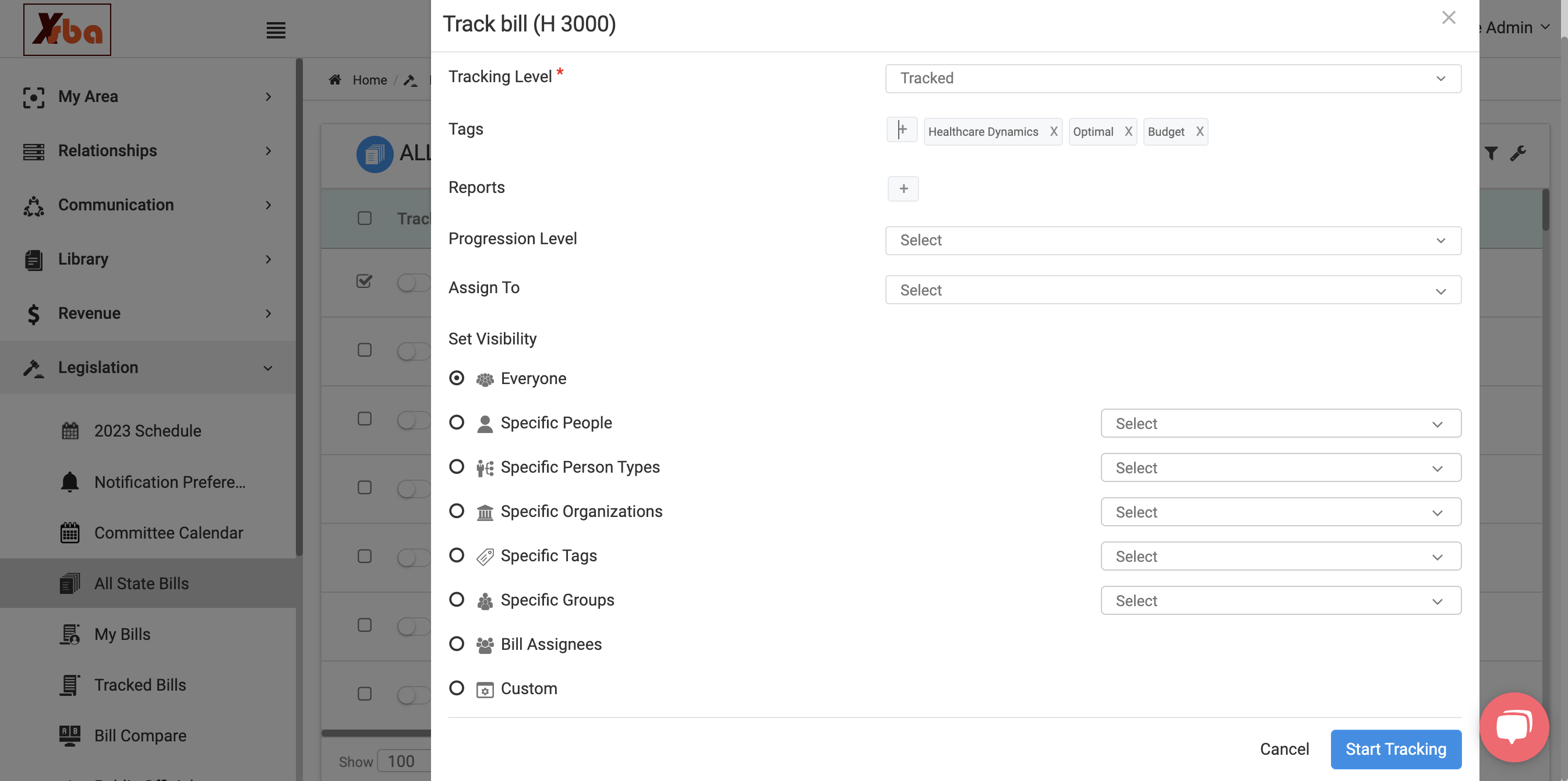Click the Xba logo
Screen dimensions: 1568x781
[x=67, y=29]
